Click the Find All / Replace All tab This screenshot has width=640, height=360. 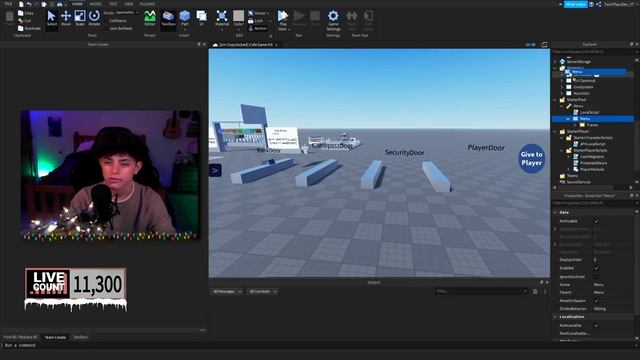(20, 337)
